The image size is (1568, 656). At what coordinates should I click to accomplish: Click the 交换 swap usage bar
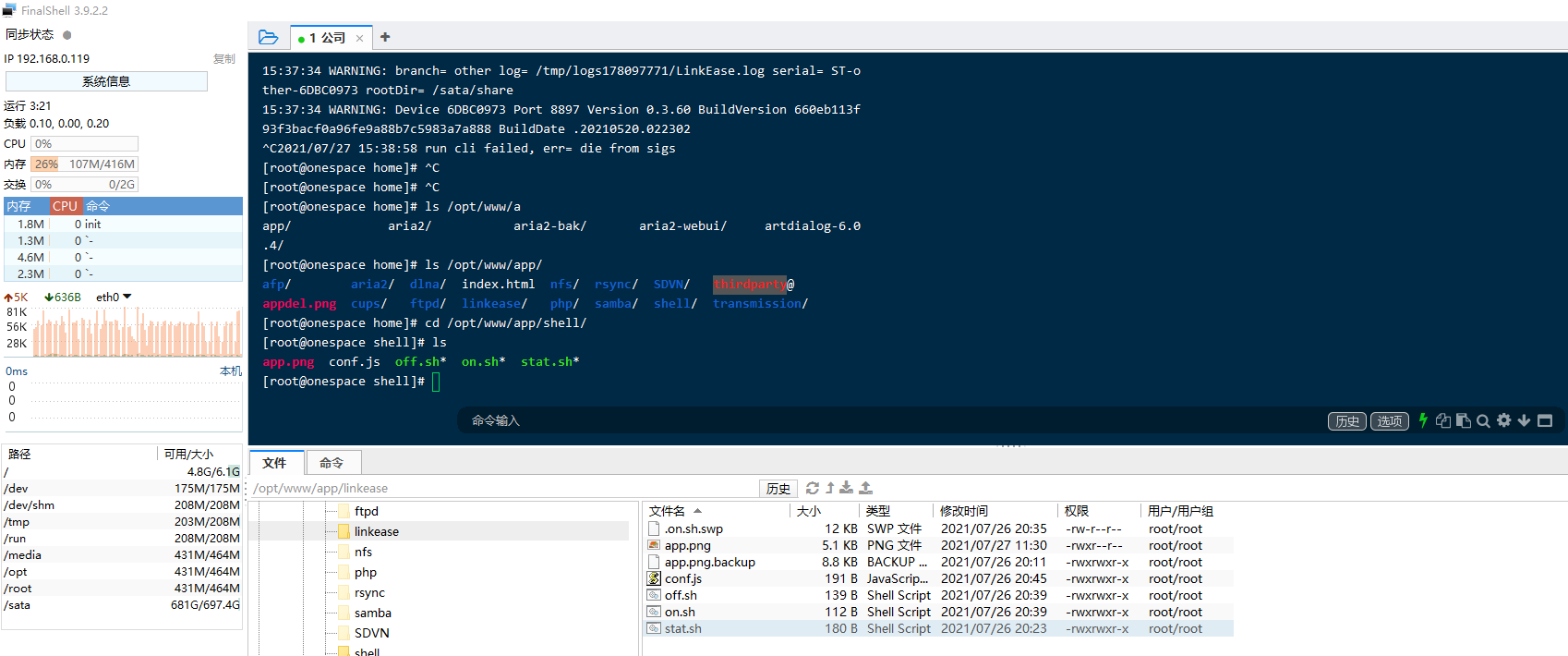tap(85, 184)
